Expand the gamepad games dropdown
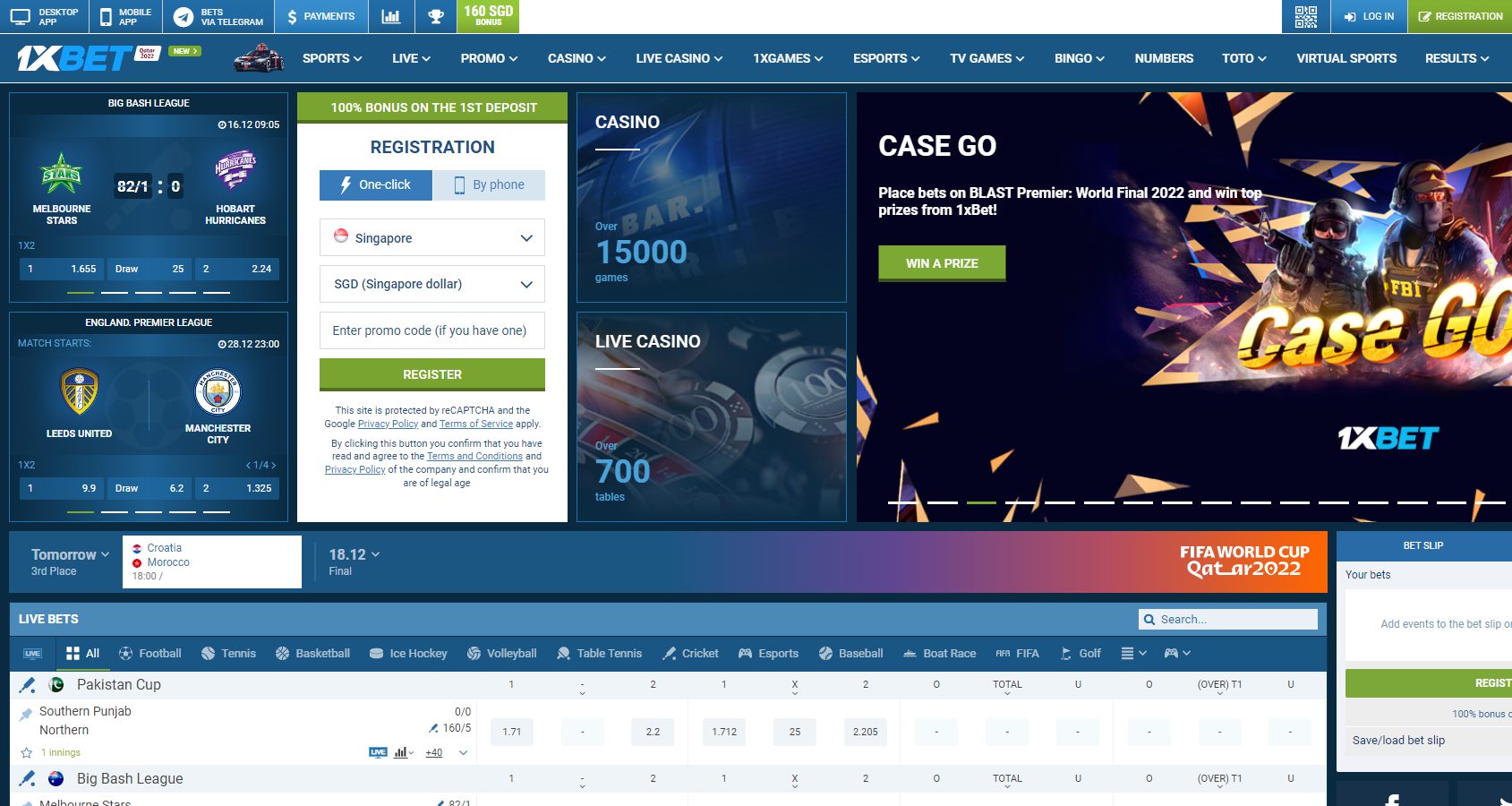The height and width of the screenshot is (806, 1512). (1177, 654)
